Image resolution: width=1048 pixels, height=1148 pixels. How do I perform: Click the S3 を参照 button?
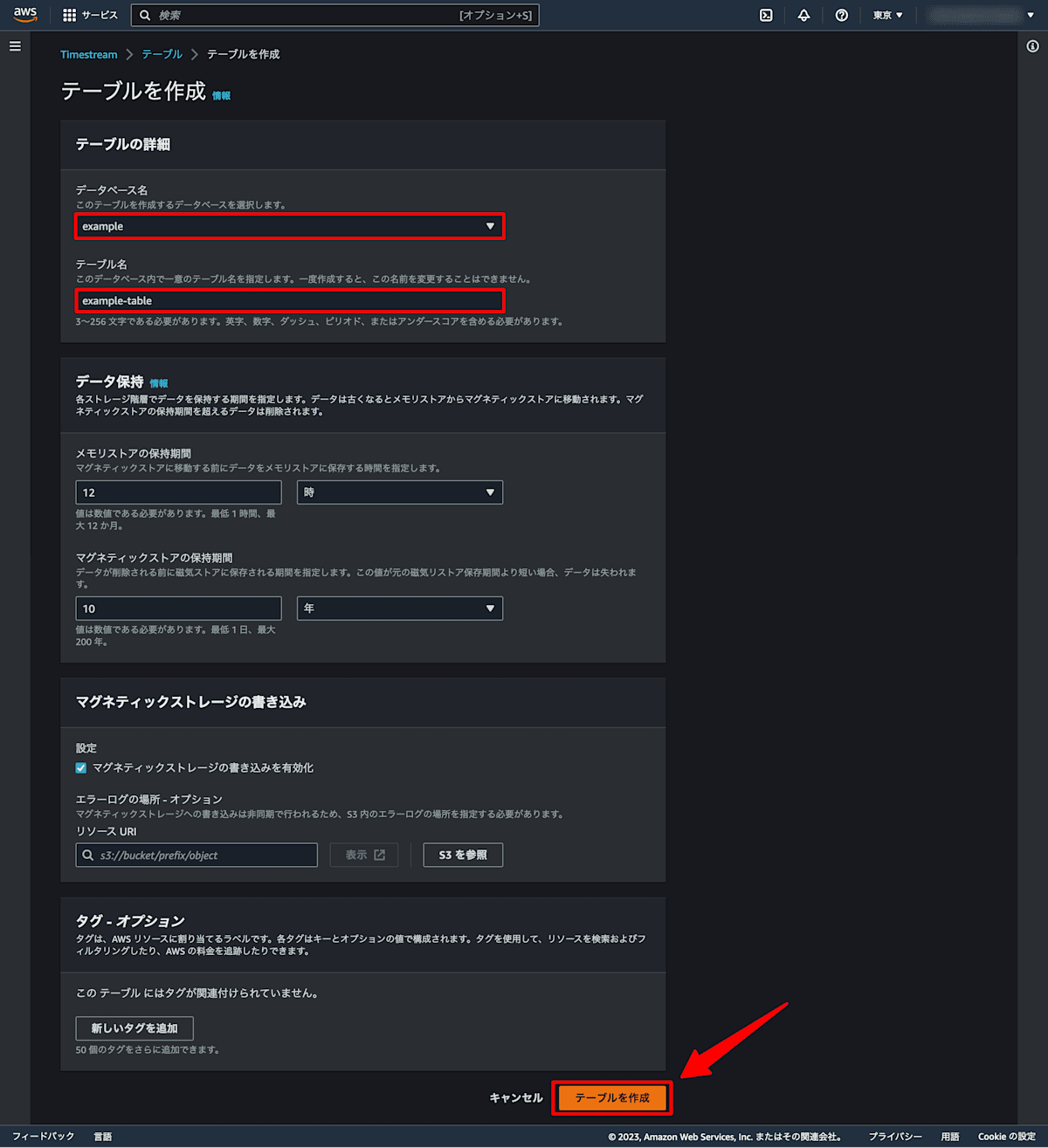pos(463,855)
